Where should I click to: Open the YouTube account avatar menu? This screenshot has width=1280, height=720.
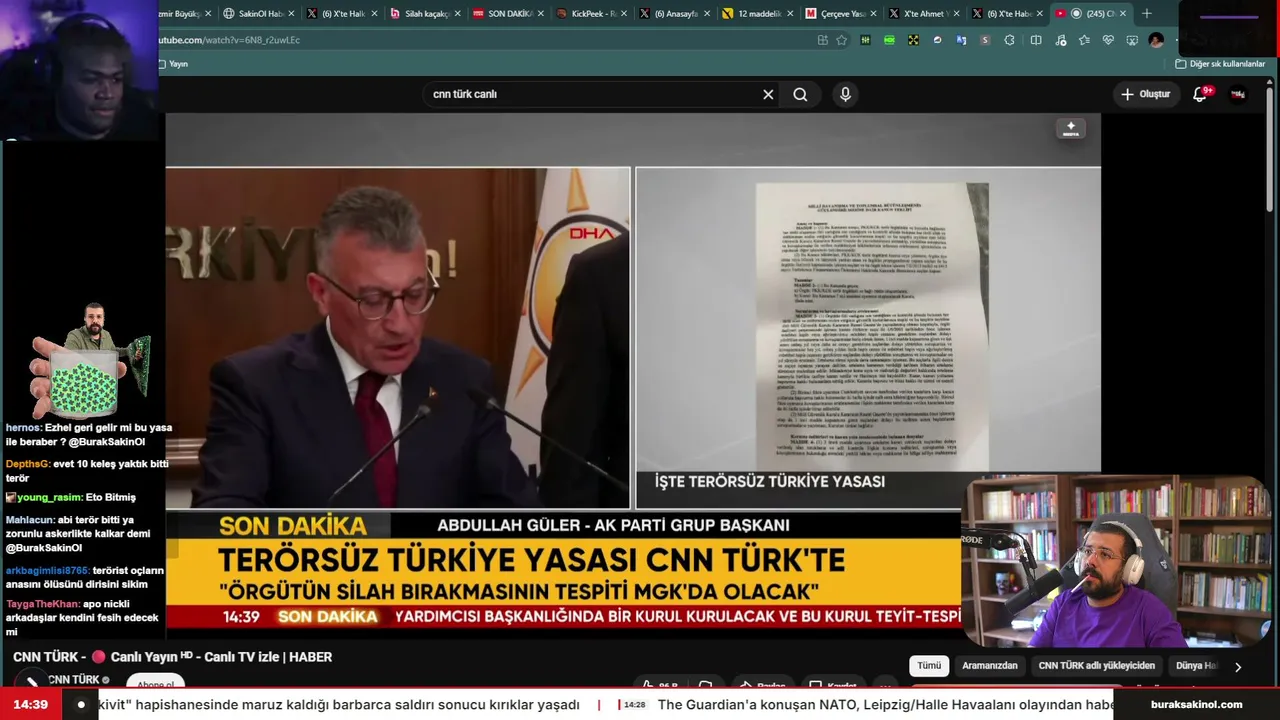pyautogui.click(x=1238, y=94)
